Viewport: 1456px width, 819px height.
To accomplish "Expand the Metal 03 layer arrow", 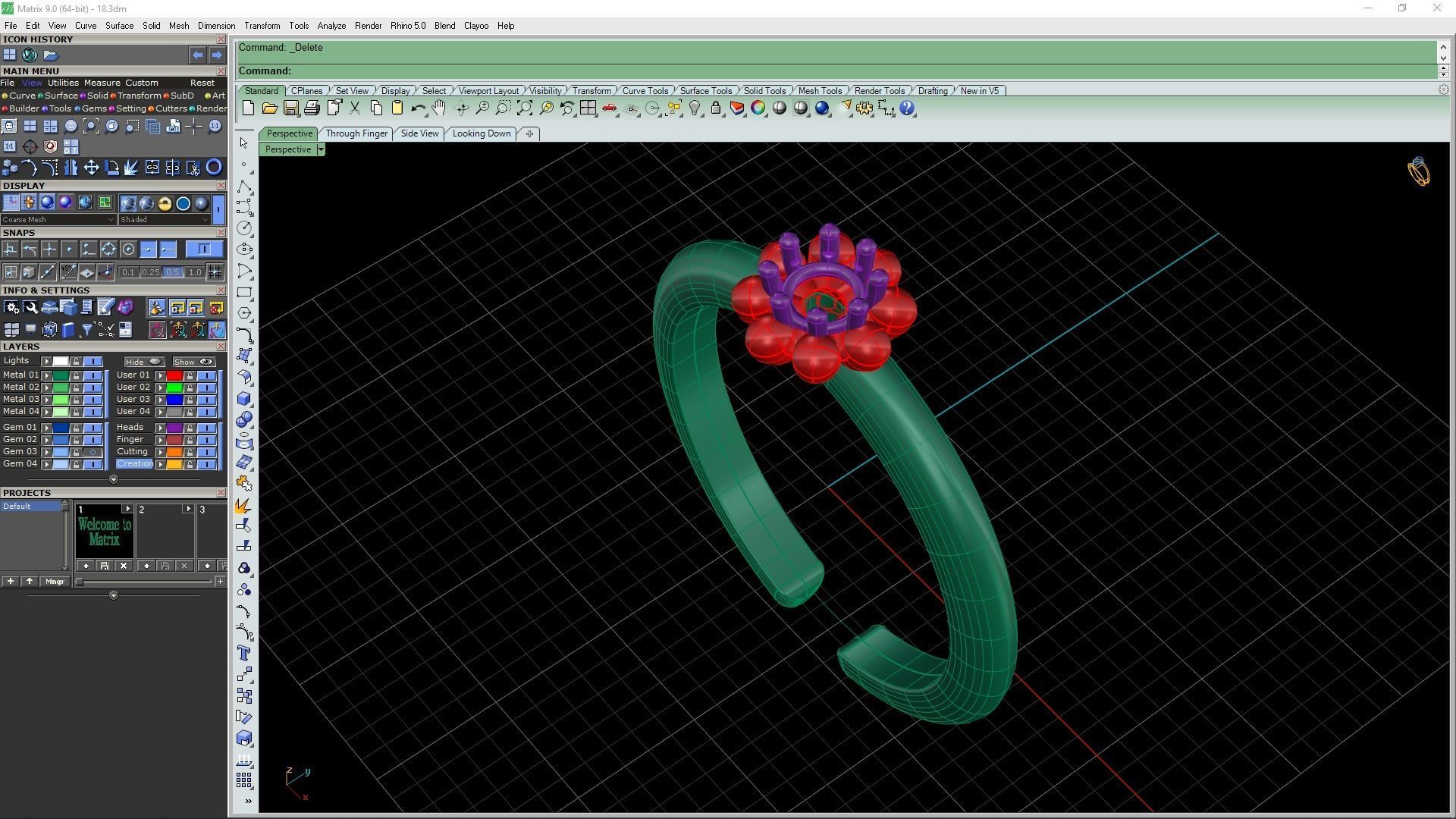I will pyautogui.click(x=46, y=400).
